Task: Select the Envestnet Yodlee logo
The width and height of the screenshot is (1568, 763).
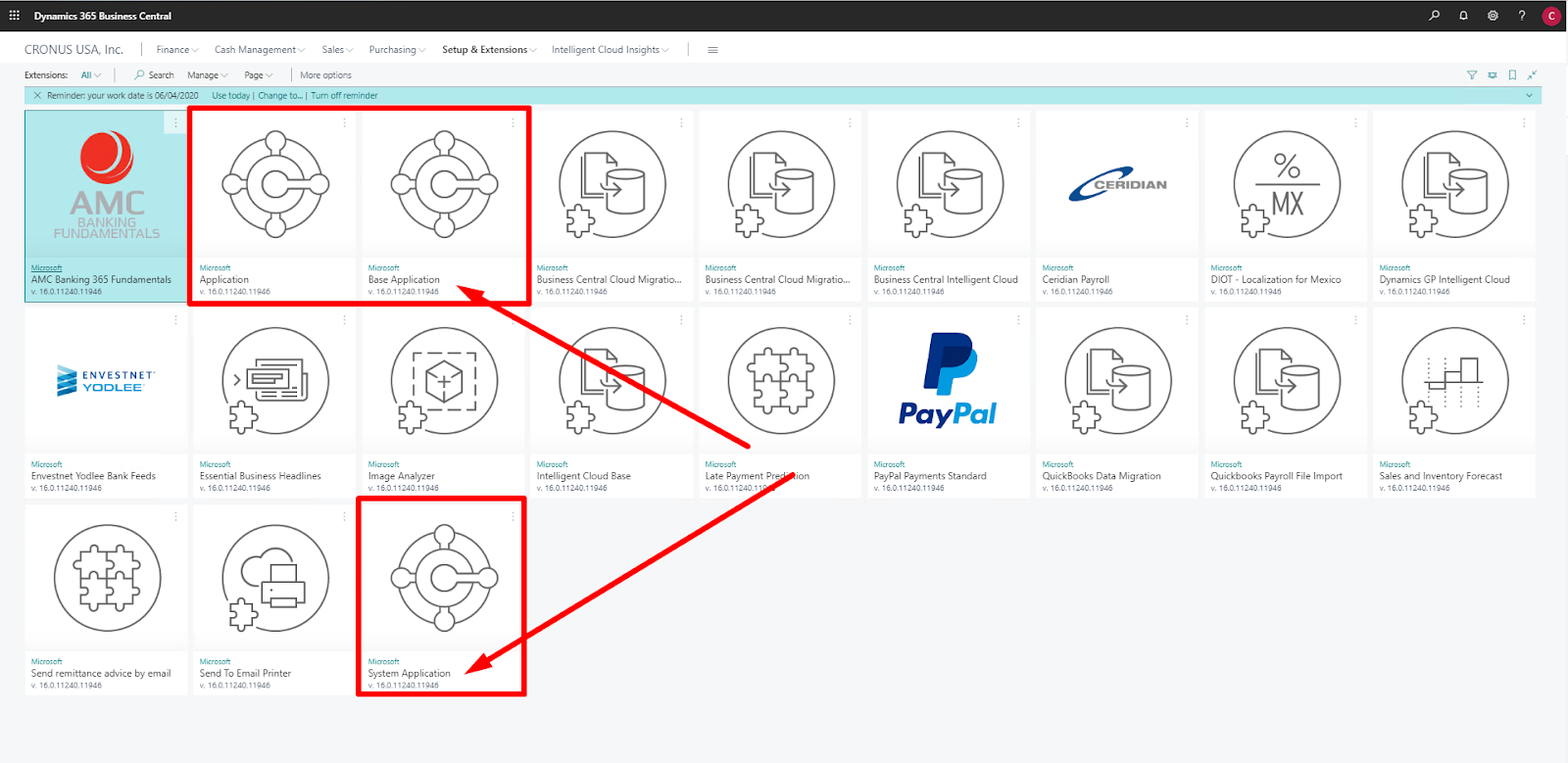Action: point(107,381)
